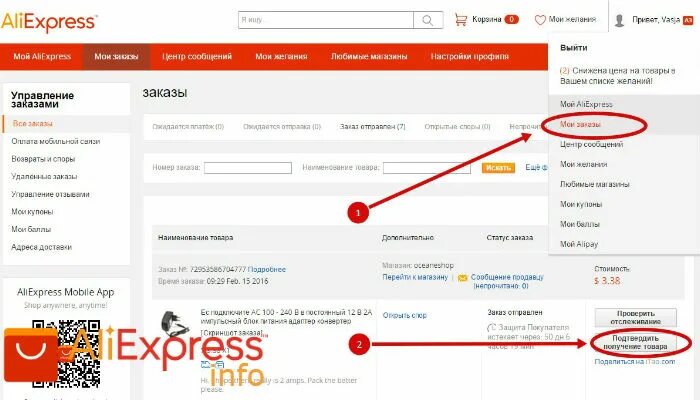Choose Выйти in the account dropdown

[x=574, y=47]
